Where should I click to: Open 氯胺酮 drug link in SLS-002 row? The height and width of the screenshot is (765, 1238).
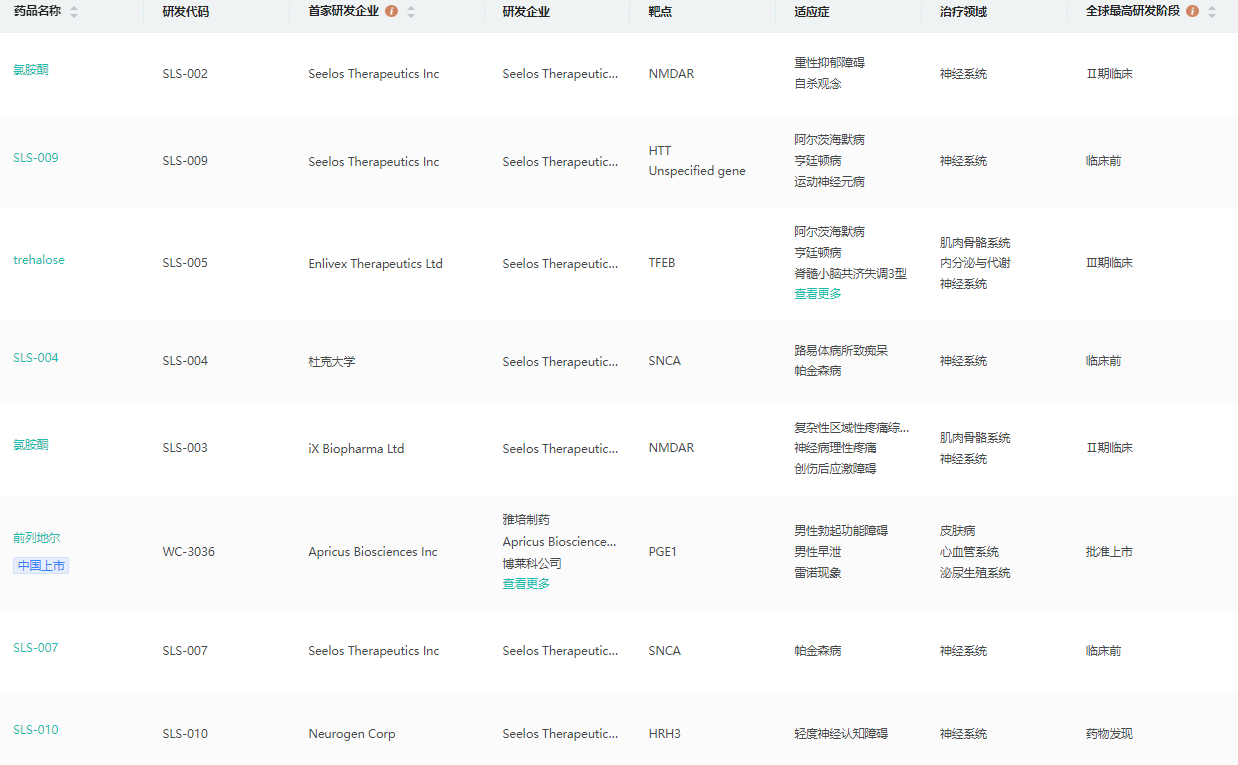31,70
